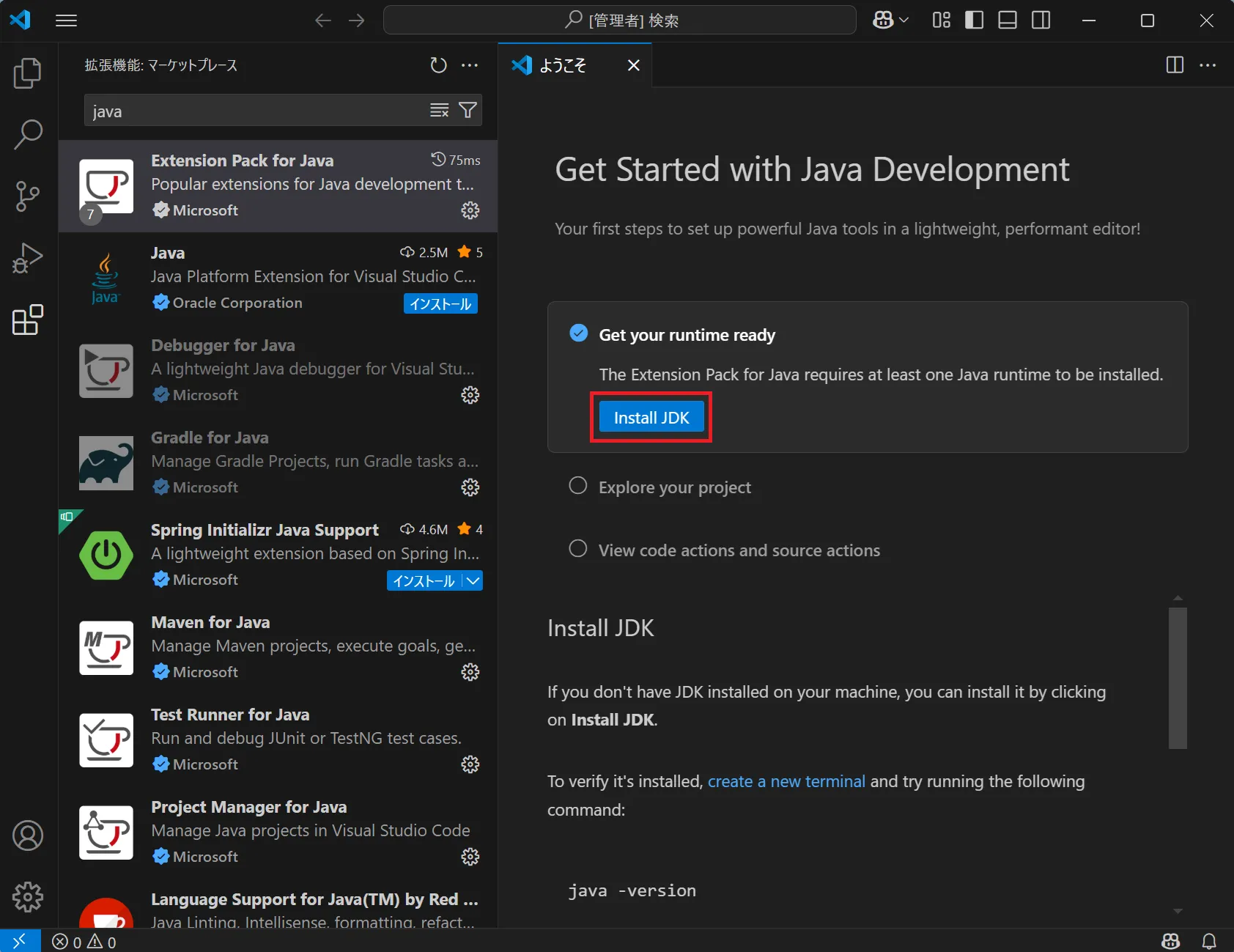Open Gradle for Java manage gear
The image size is (1234, 952).
[x=470, y=487]
